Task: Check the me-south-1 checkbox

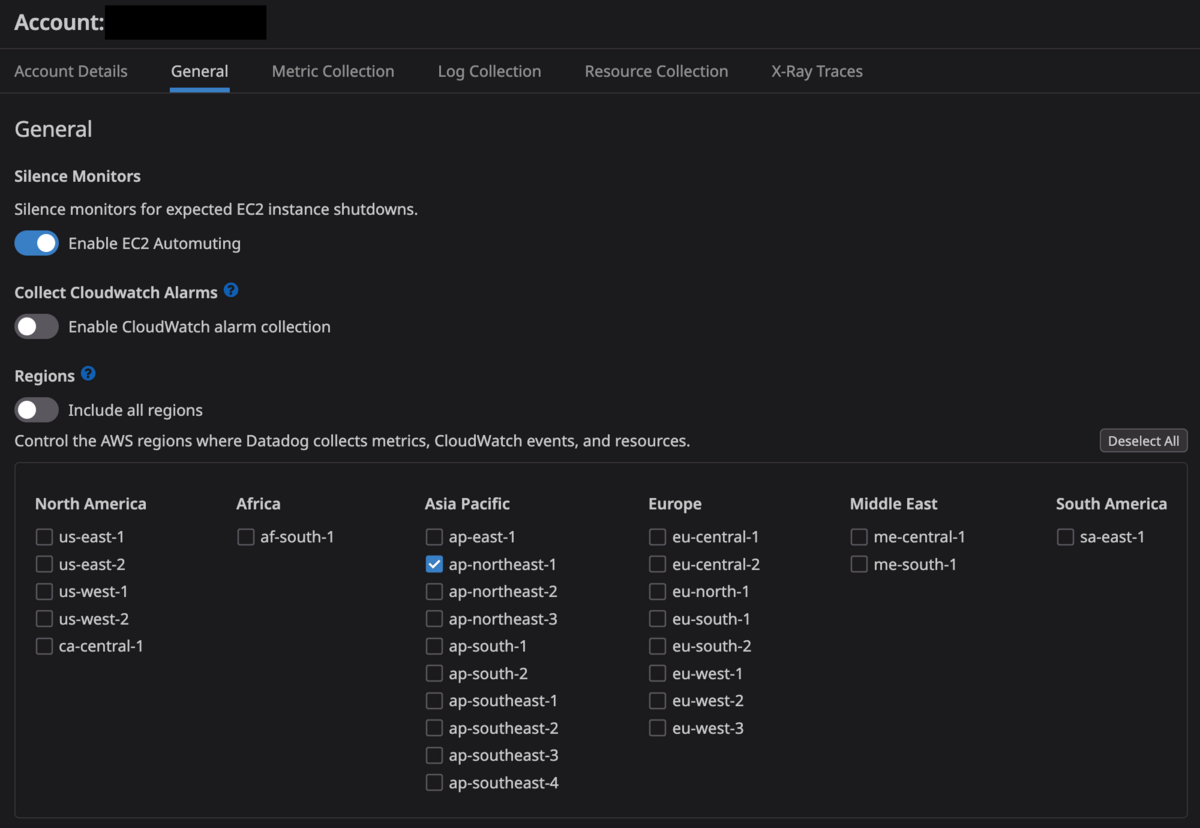Action: 859,564
